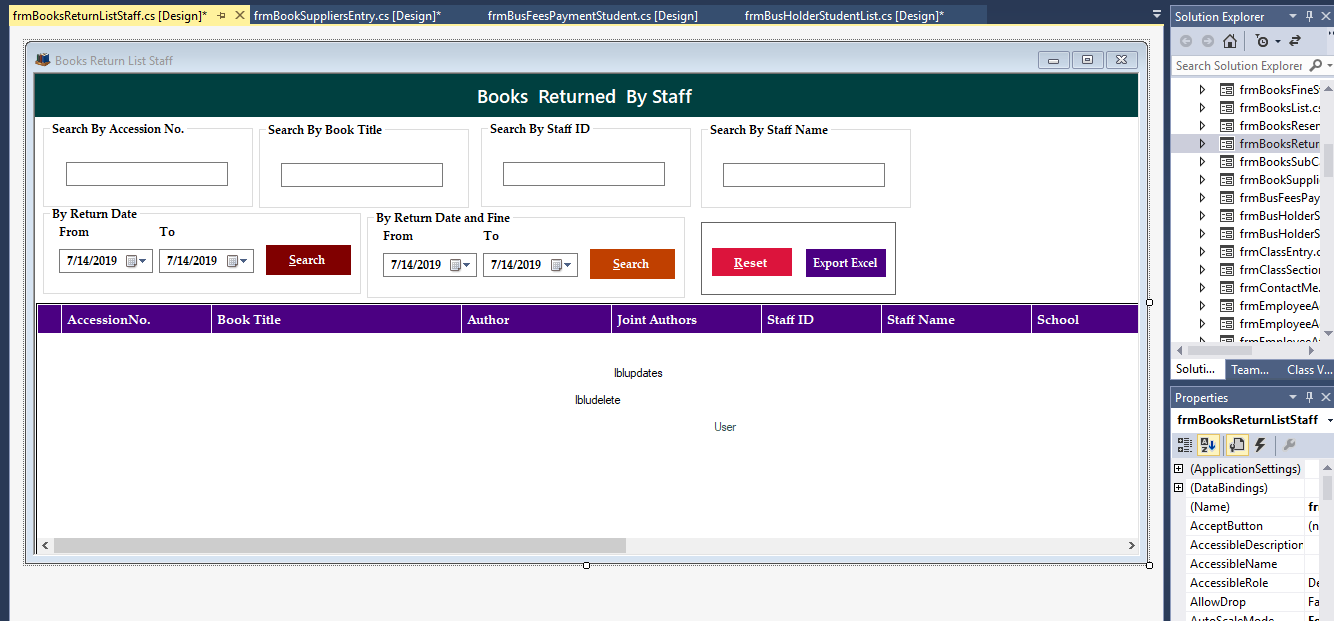
Task: Open calendar of By Return Date From picker
Action: pyautogui.click(x=137, y=261)
